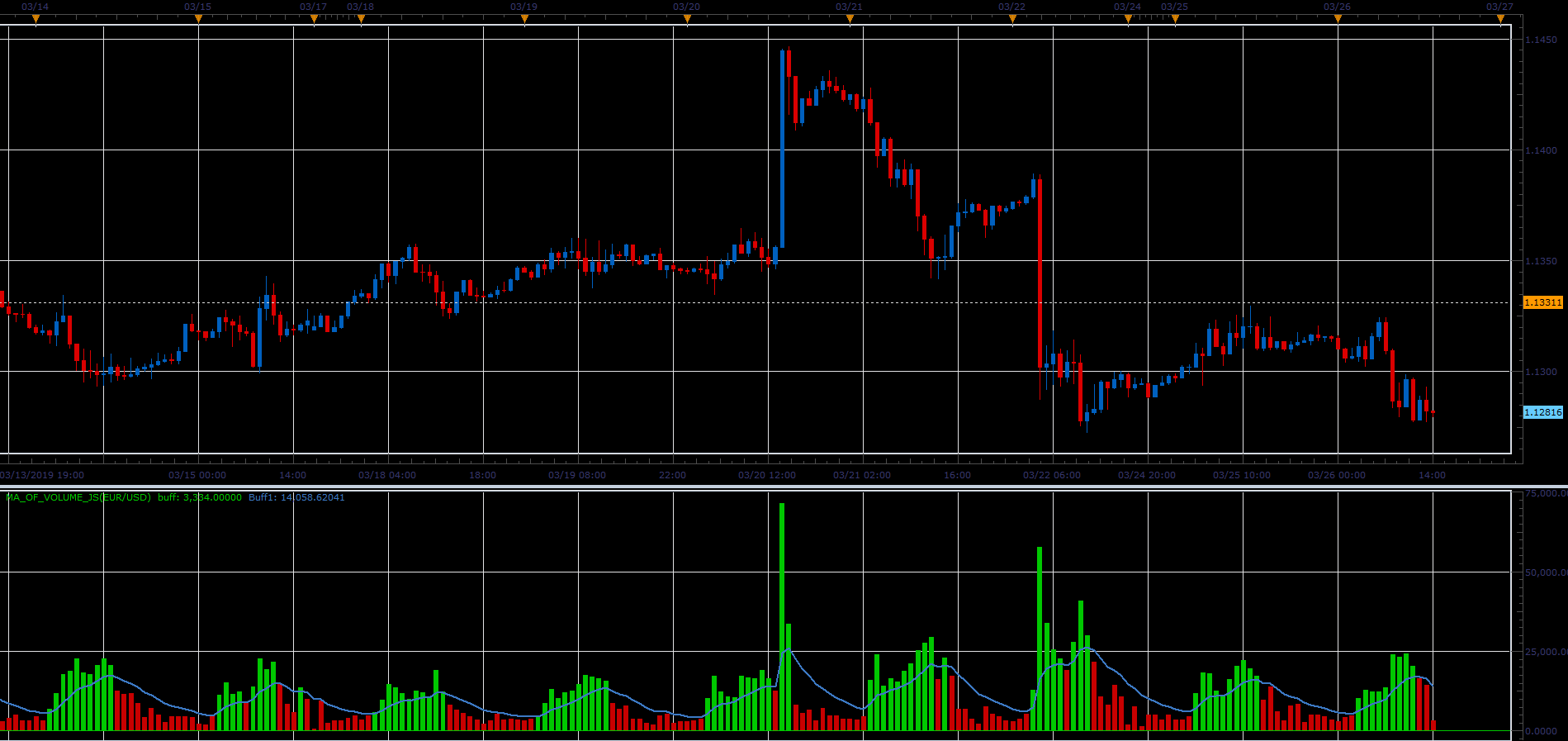Click the 03/22 day marker triangle
The height and width of the screenshot is (741, 1568).
[1012, 20]
